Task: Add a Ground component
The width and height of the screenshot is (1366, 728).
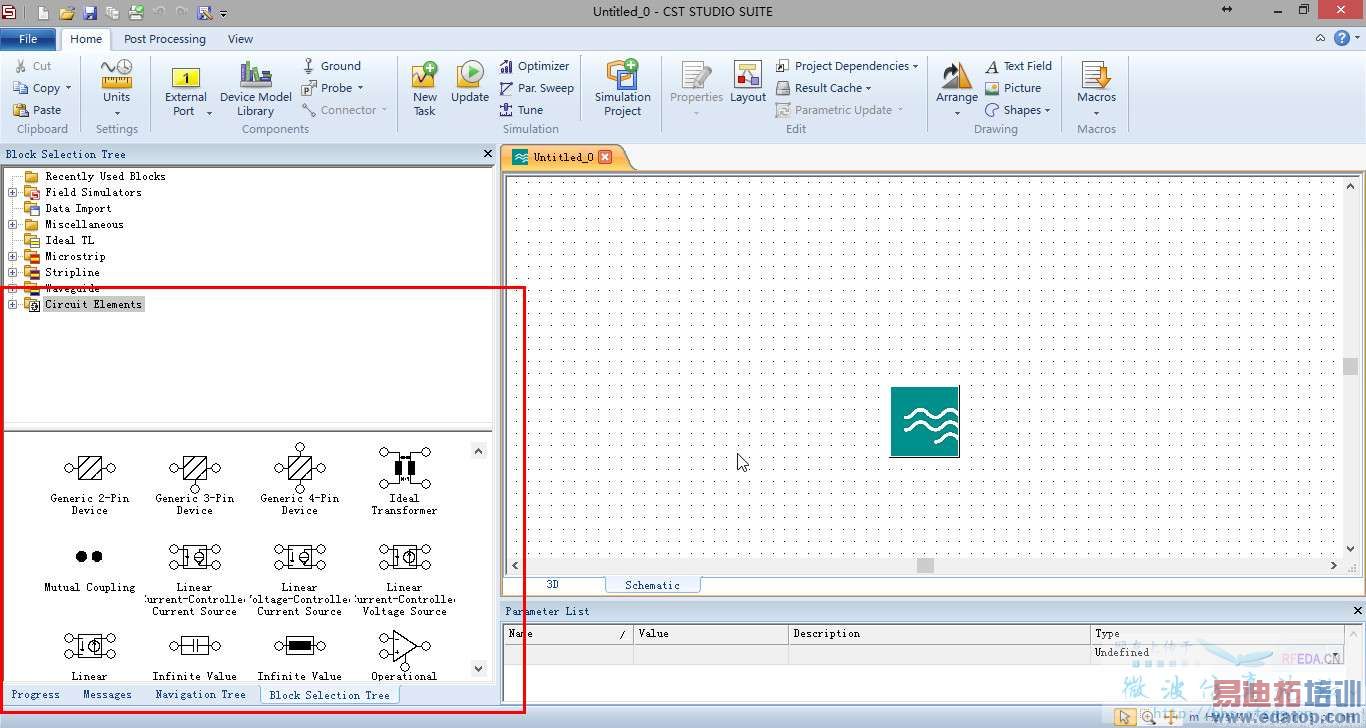Action: point(332,66)
